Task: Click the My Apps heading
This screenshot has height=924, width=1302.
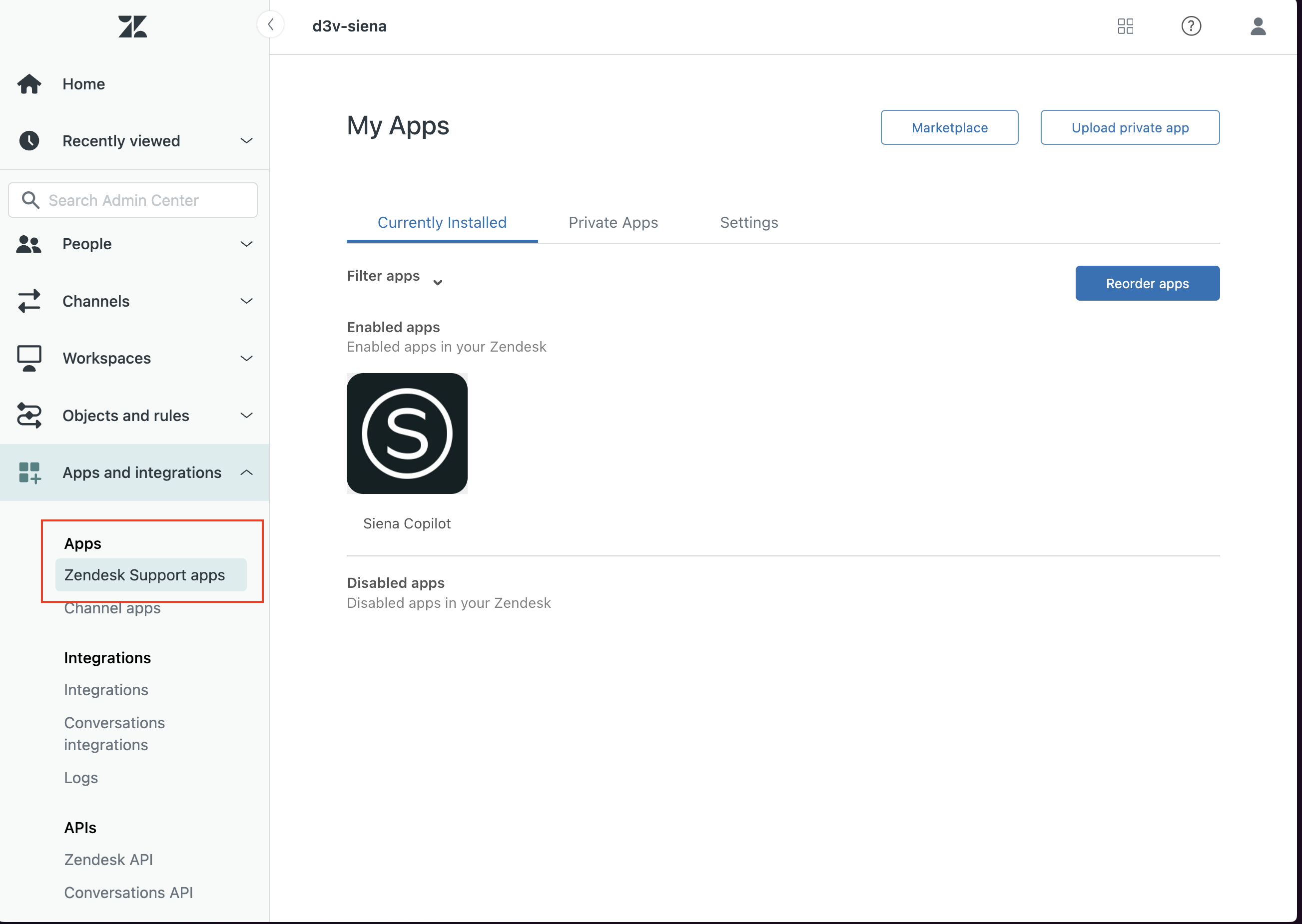Action: (398, 126)
